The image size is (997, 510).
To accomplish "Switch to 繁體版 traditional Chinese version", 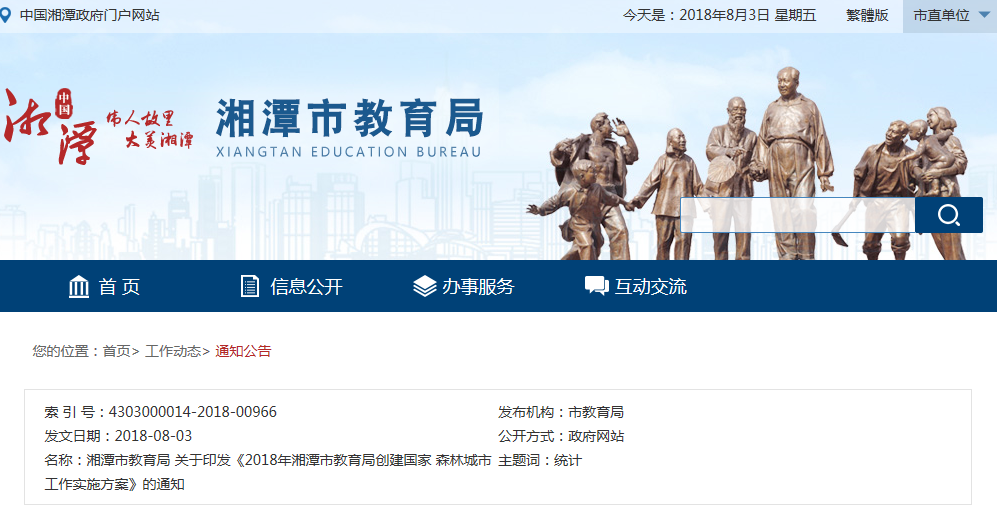I will pos(867,15).
